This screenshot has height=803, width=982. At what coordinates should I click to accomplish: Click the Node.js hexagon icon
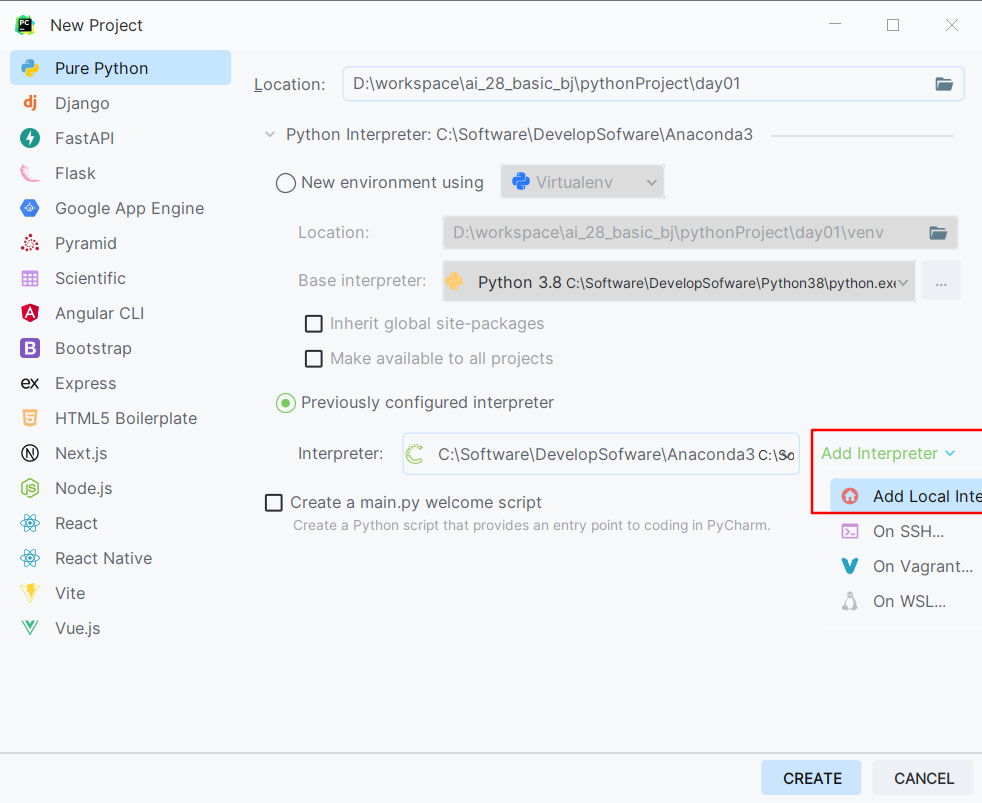pyautogui.click(x=30, y=488)
